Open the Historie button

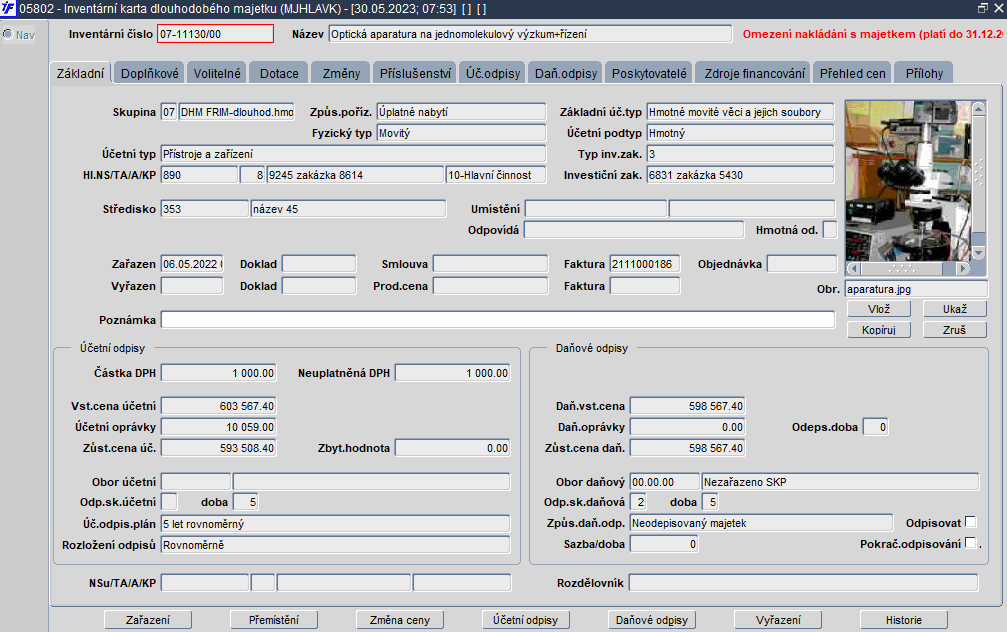click(903, 620)
